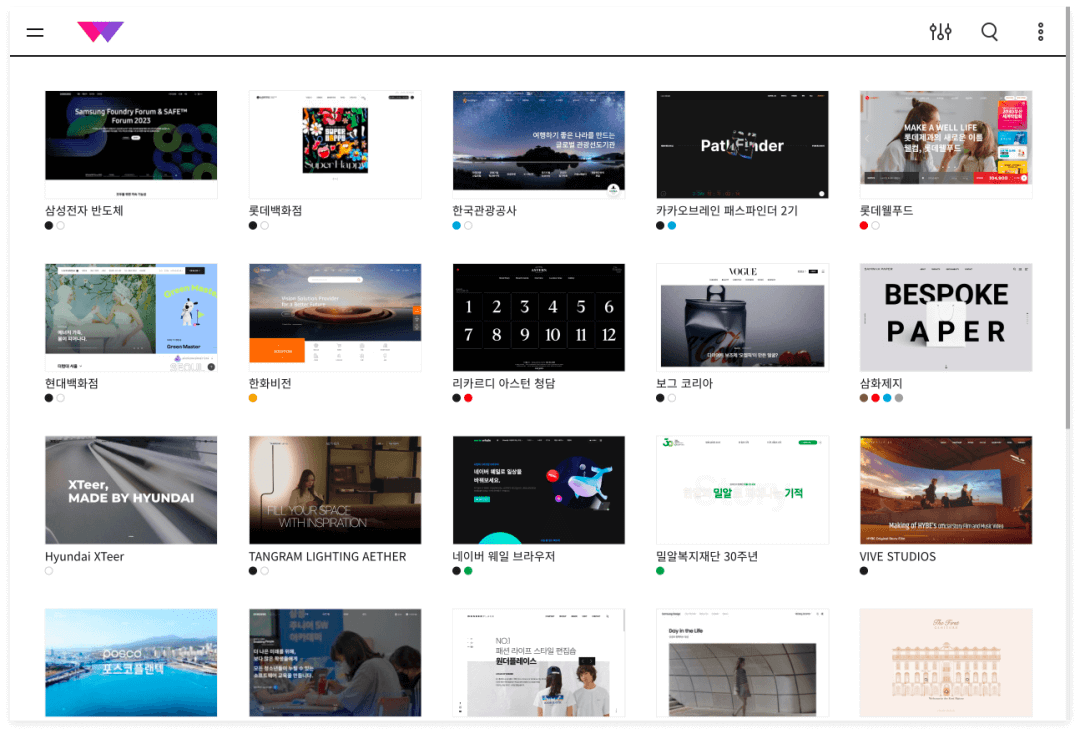
Task: Open The First building illustration thumbnail
Action: click(x=946, y=662)
